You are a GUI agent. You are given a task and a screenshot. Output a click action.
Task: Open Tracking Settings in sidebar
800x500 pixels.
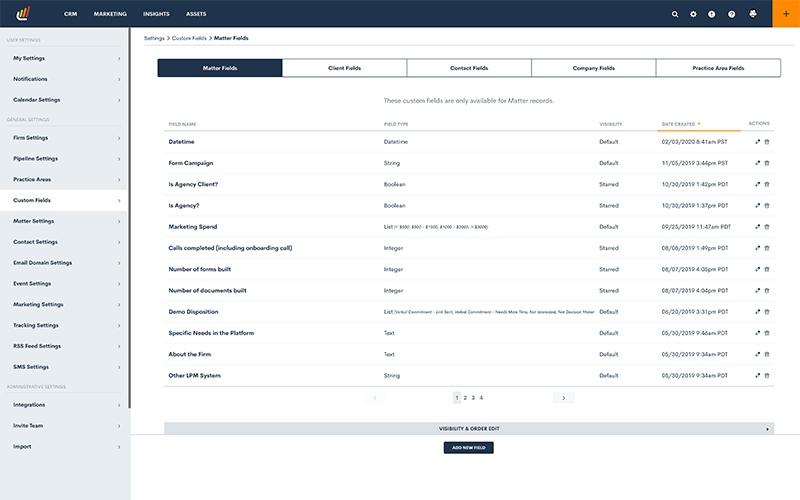click(64, 325)
